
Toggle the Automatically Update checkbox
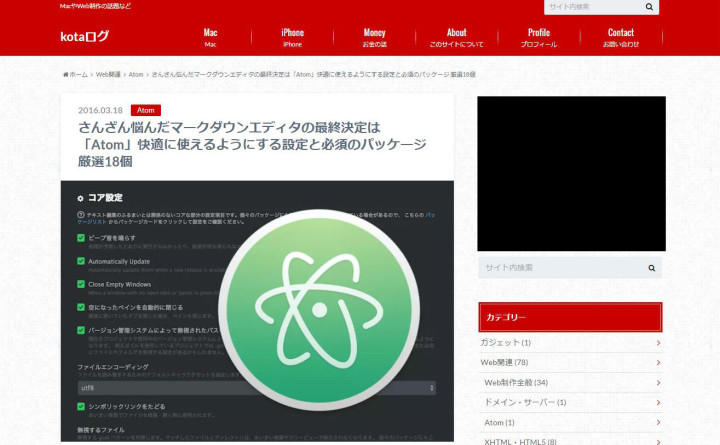81,261
